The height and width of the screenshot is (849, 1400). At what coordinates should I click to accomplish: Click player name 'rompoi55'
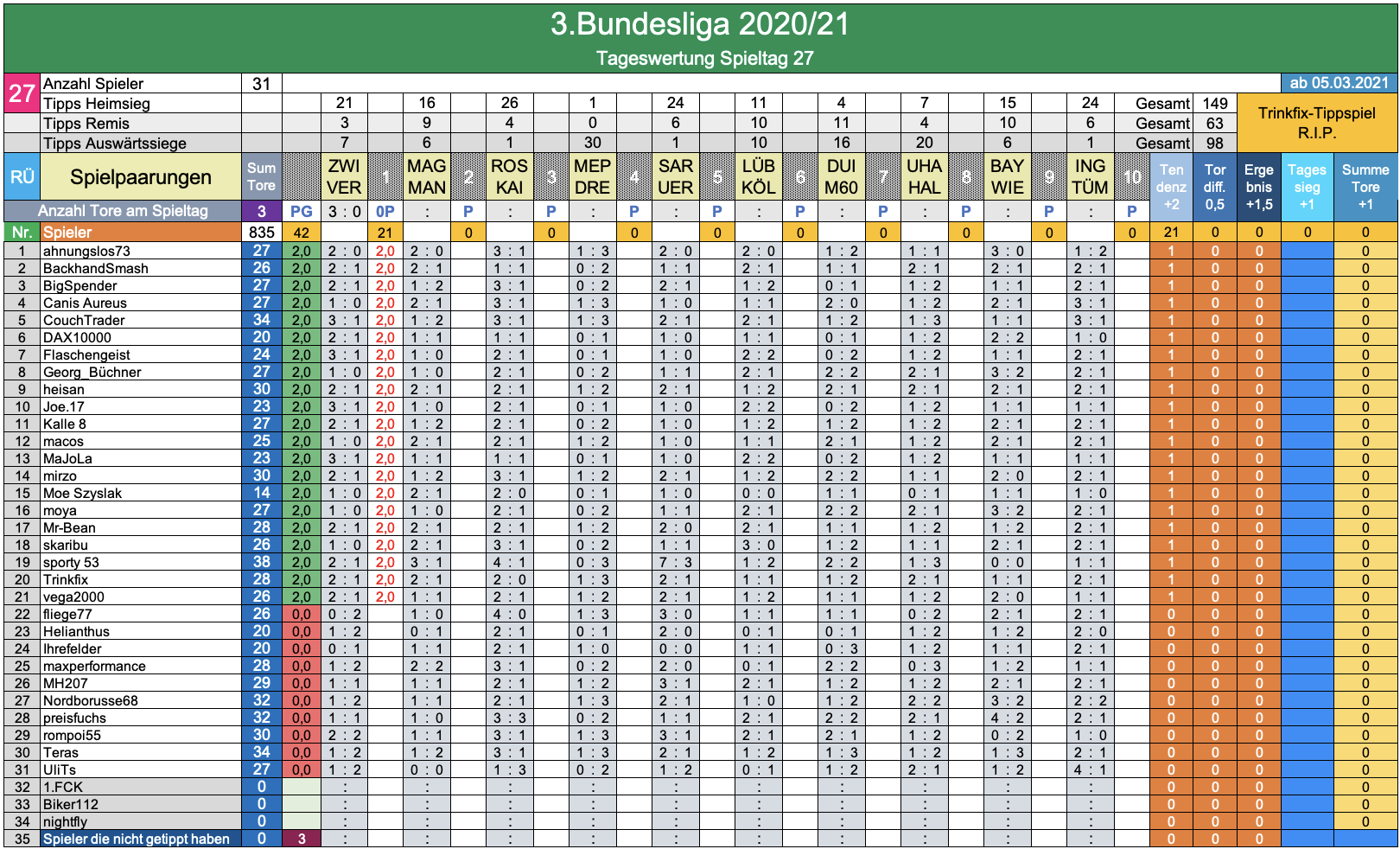72,735
